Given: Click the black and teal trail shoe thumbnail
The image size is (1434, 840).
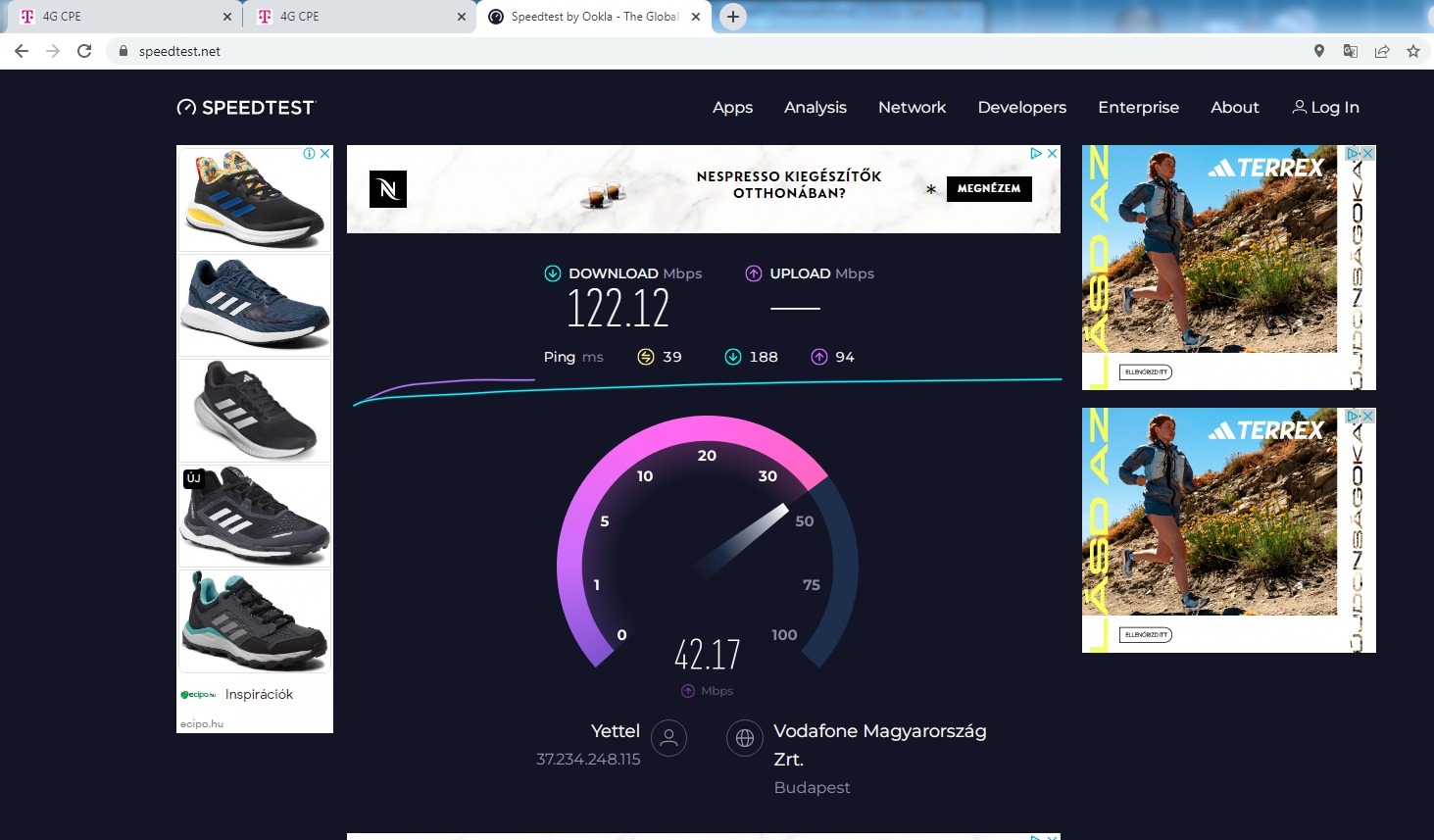Looking at the screenshot, I should [x=255, y=621].
